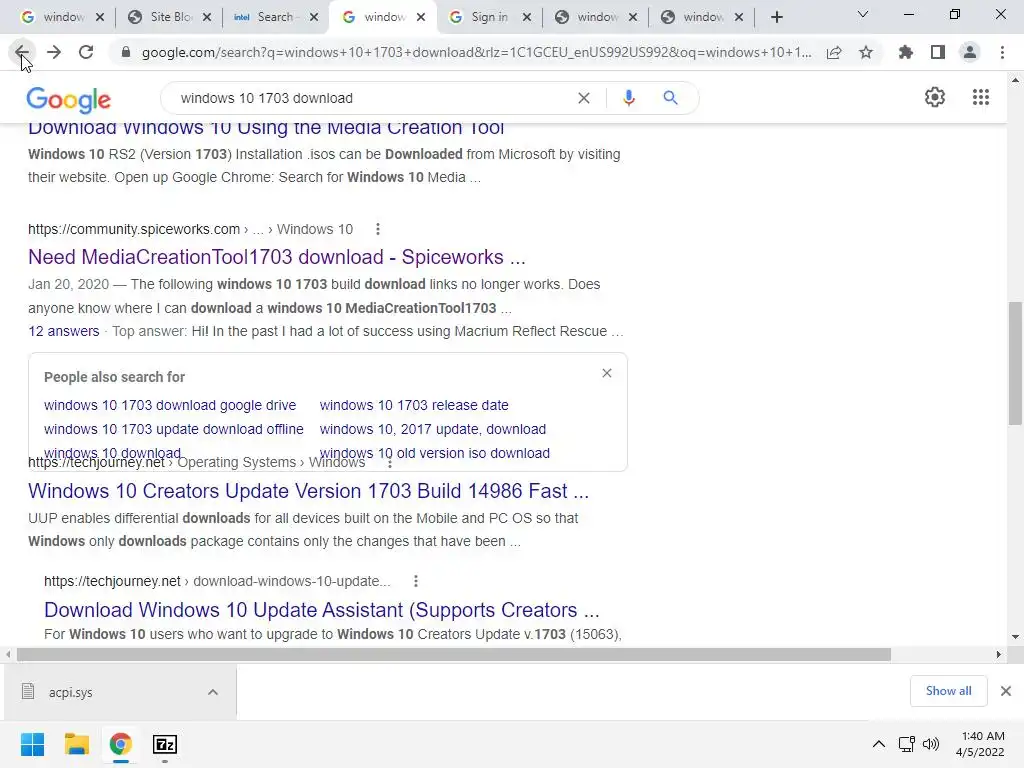
Task: Switch to the Site Blo tab
Action: [170, 17]
